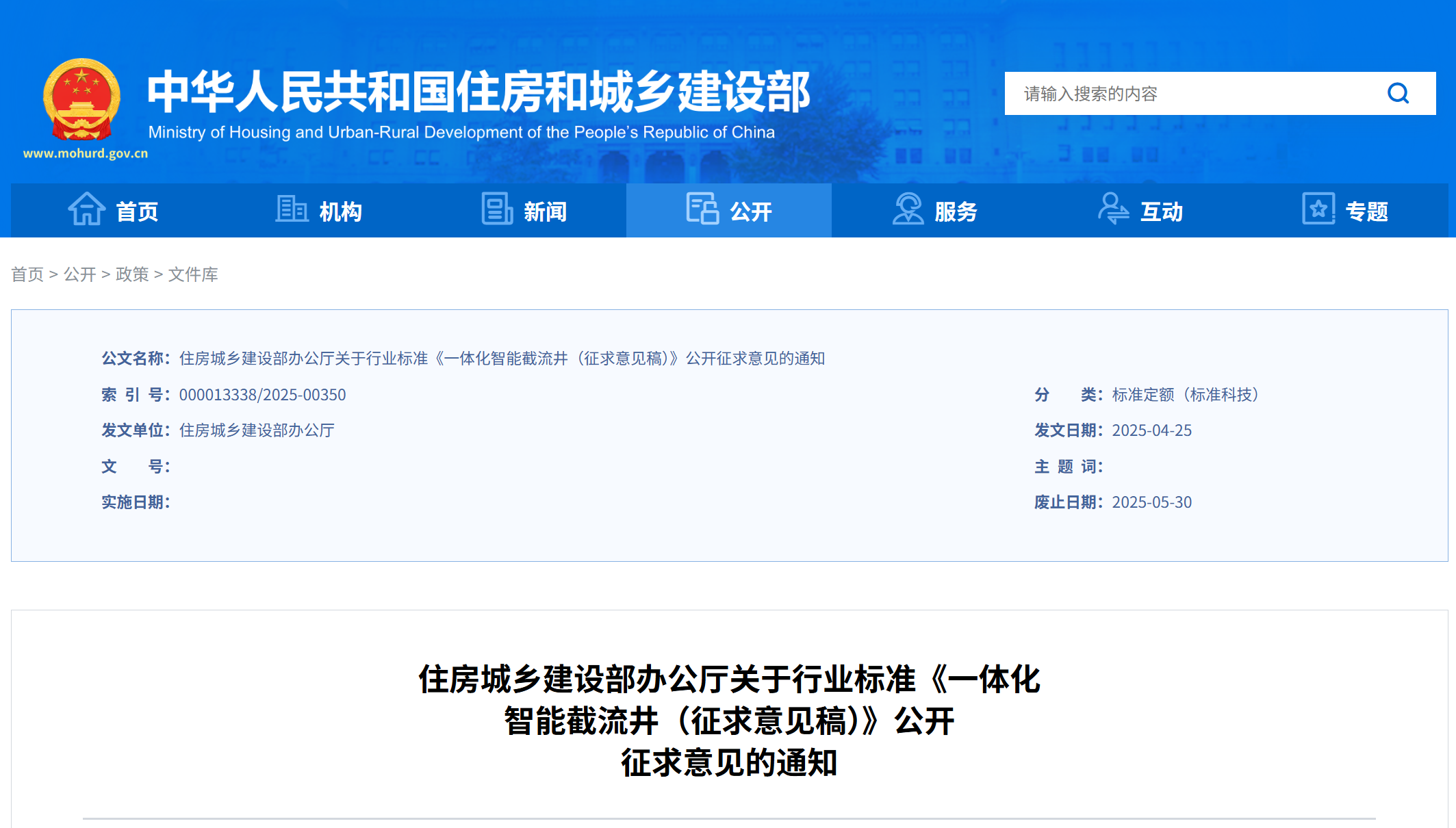Select the 公开 navigation tab
The width and height of the screenshot is (1456, 828).
(x=729, y=210)
